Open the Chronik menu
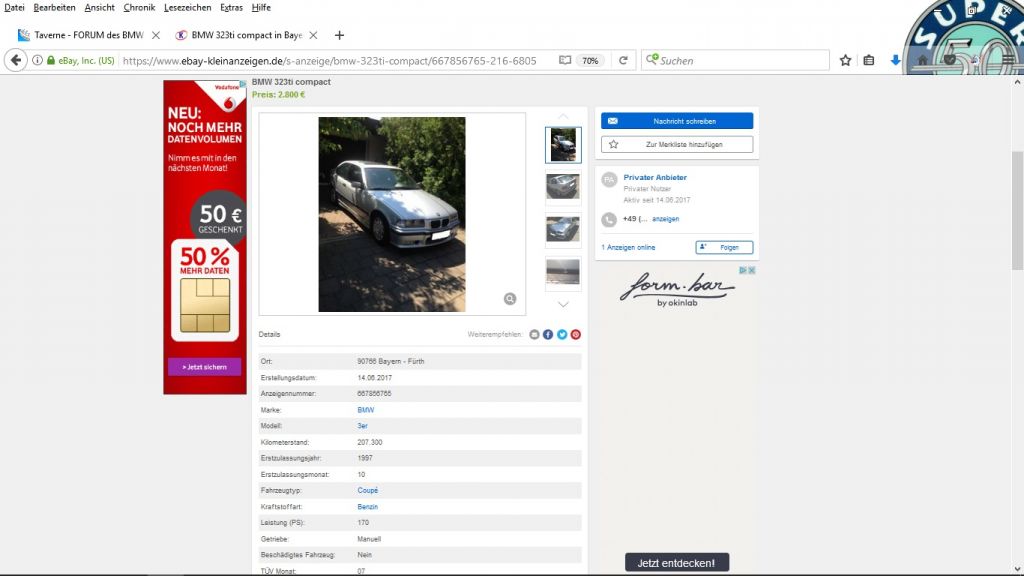This screenshot has width=1024, height=576. 139,8
